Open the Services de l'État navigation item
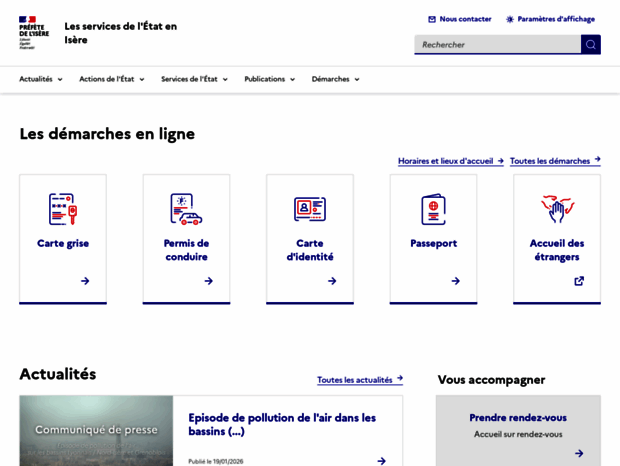Image resolution: width=620 pixels, height=466 pixels. [194, 79]
